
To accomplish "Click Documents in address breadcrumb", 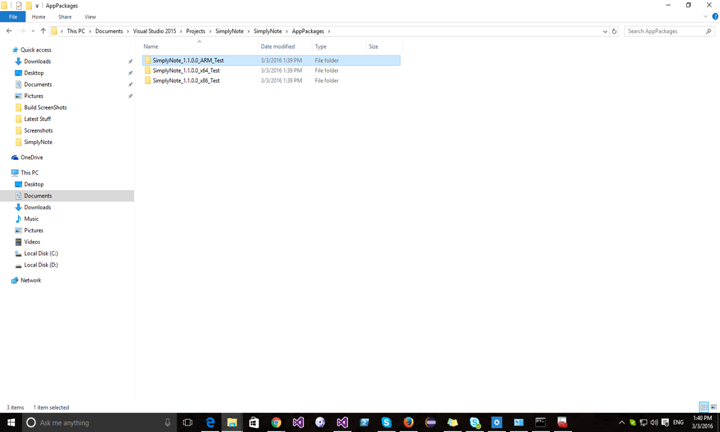I will click(x=109, y=31).
